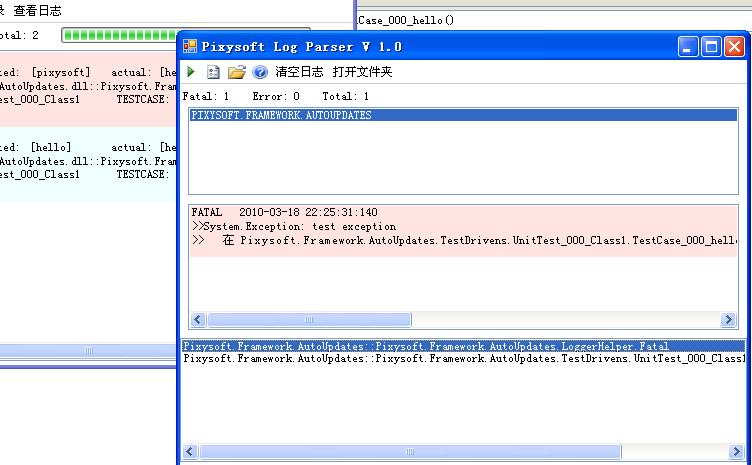Select the UnitTest_000_Class1 stack row

pos(463,359)
